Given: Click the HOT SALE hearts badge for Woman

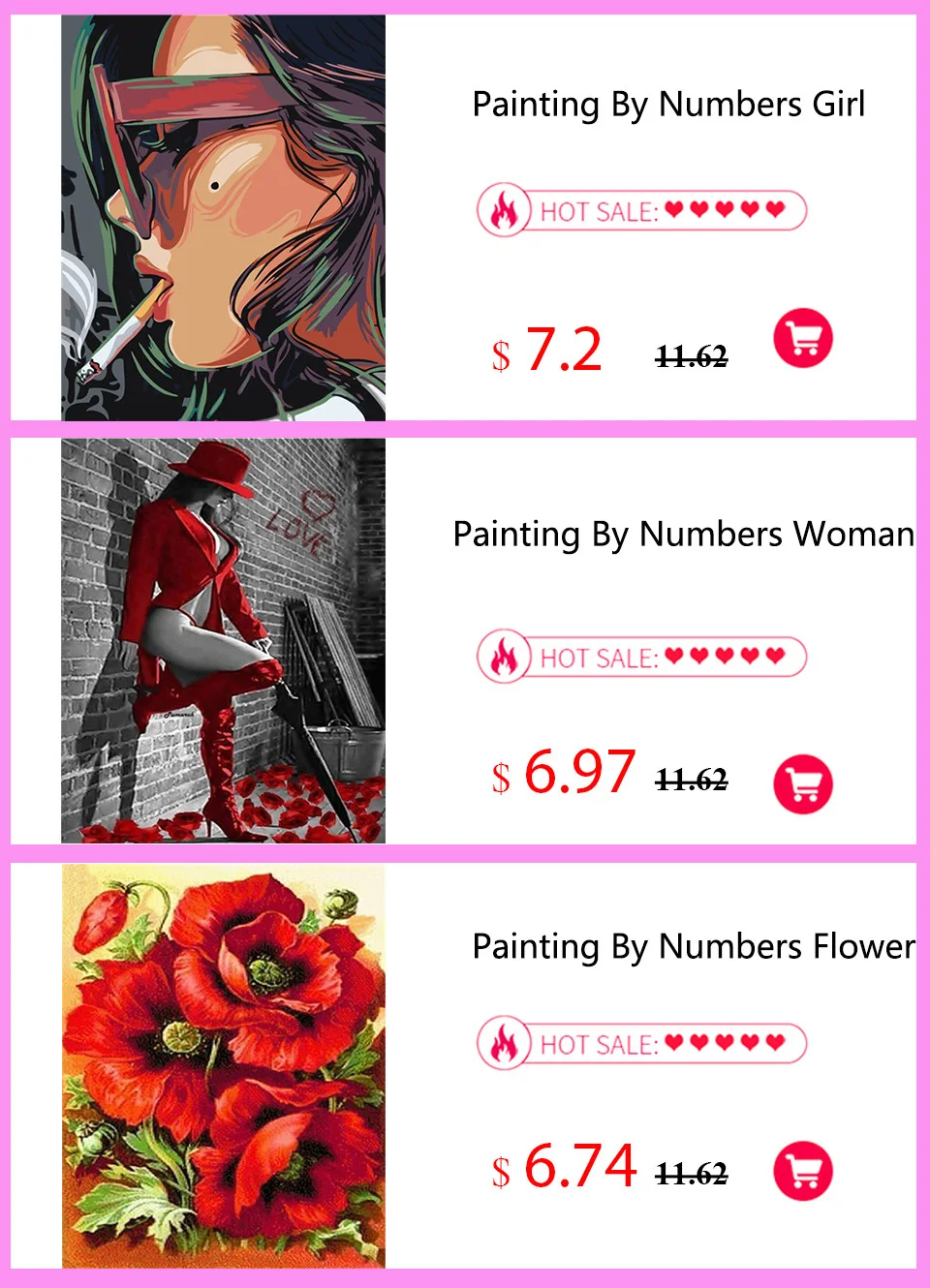Looking at the screenshot, I should point(642,656).
